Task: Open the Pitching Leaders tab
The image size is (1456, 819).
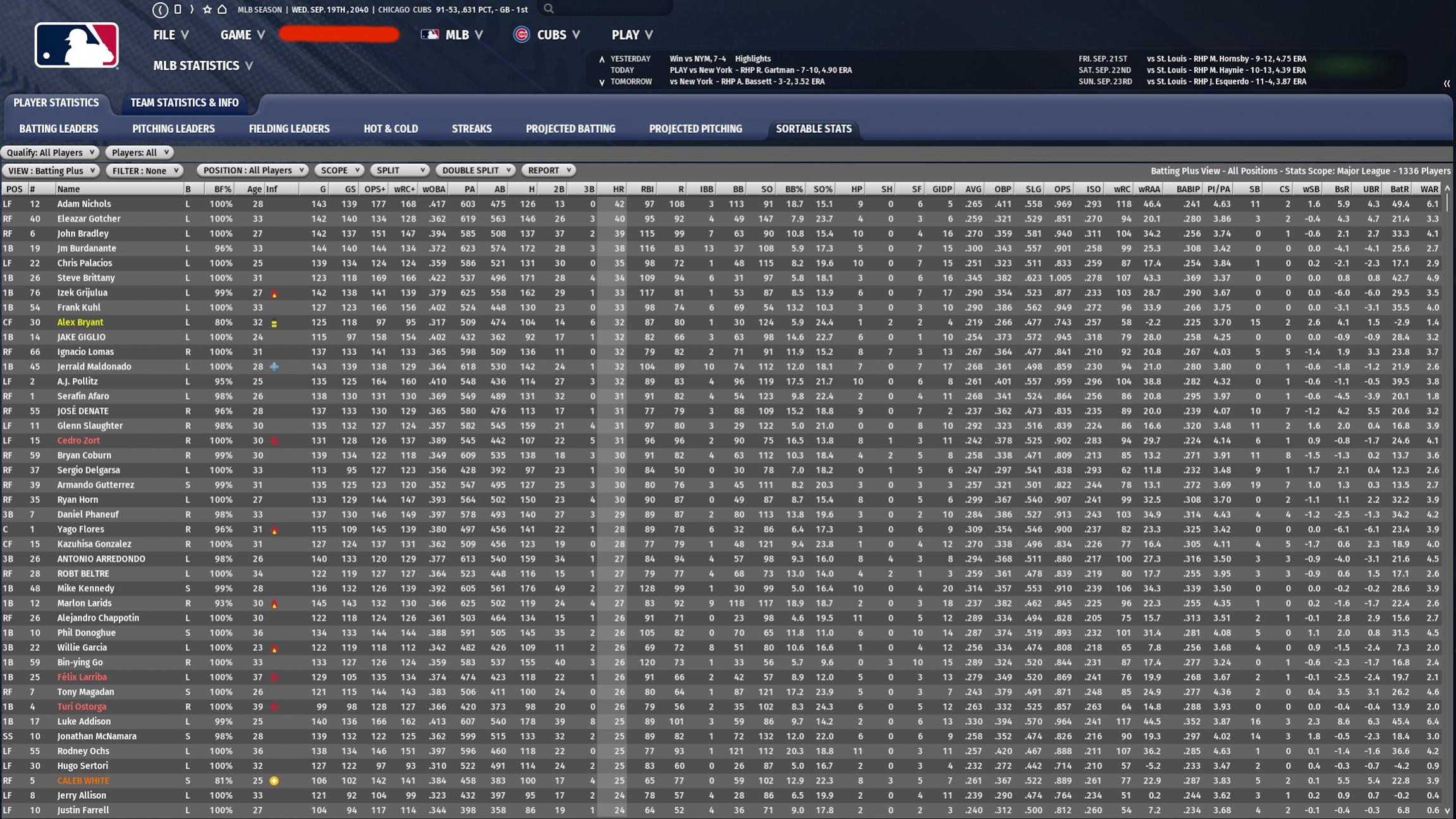Action: coord(173,128)
